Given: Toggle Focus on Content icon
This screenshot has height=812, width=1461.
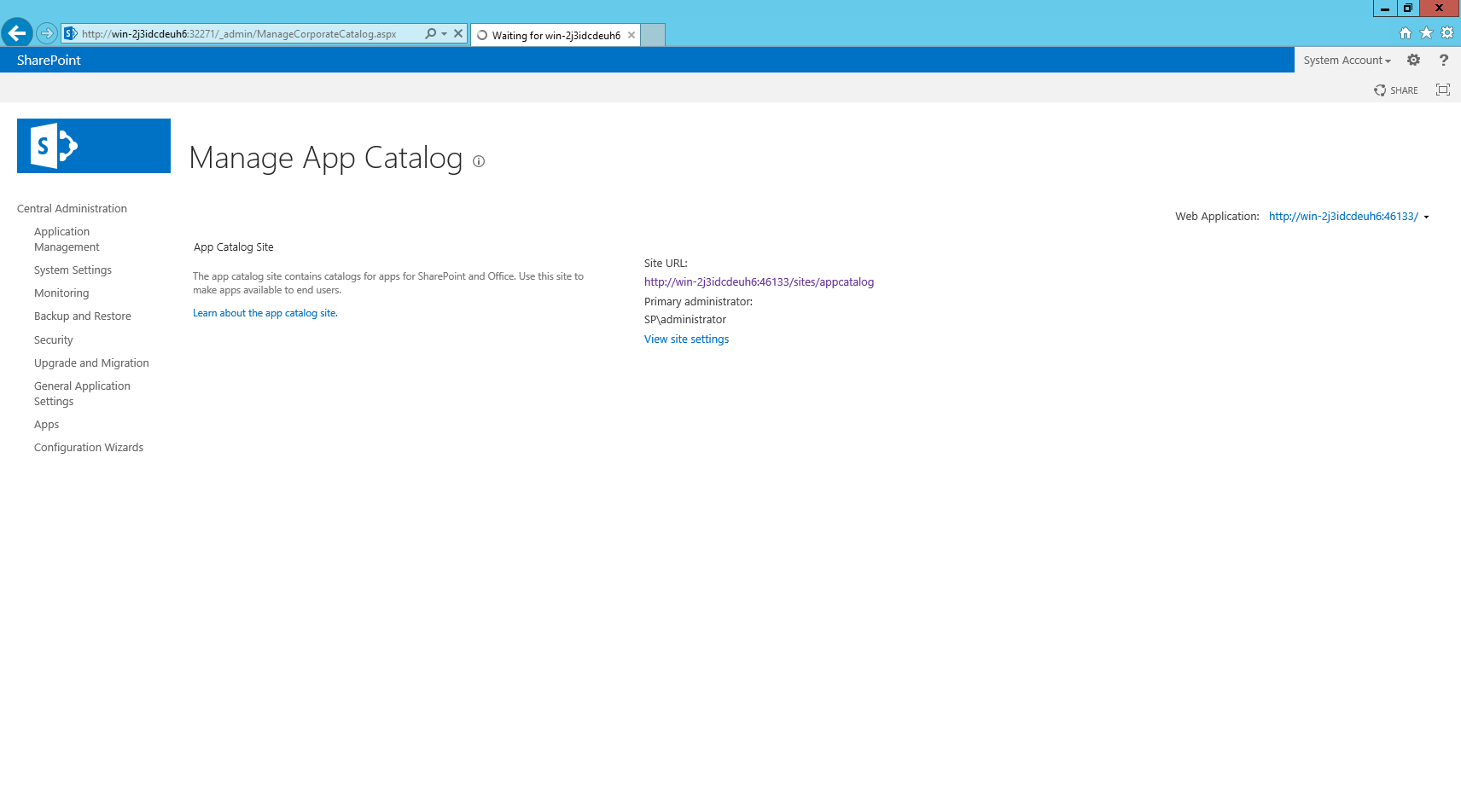Looking at the screenshot, I should pyautogui.click(x=1443, y=90).
